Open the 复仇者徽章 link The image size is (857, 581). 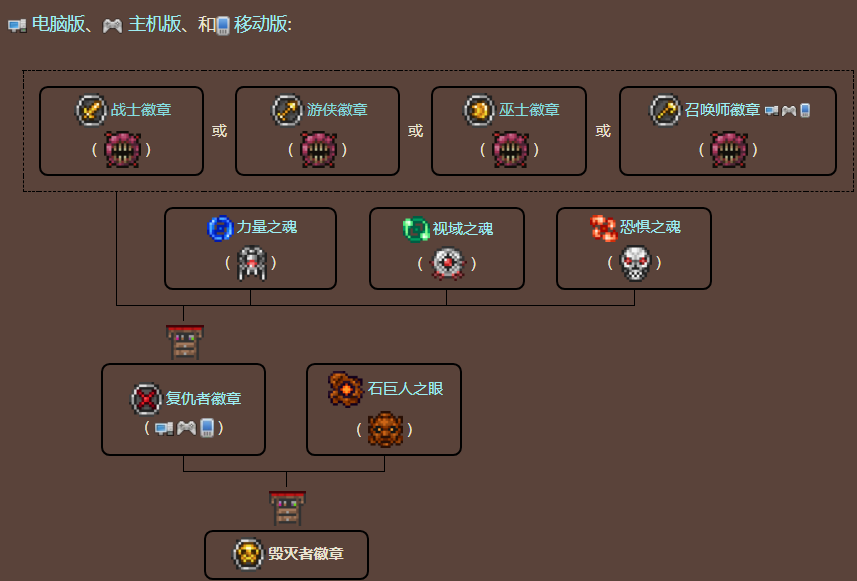coord(203,398)
